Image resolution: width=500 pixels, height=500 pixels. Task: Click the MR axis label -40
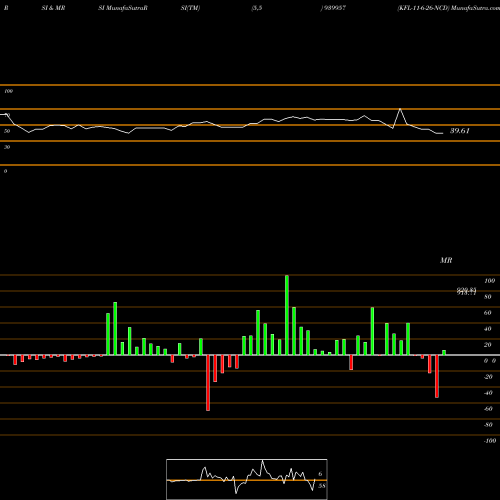pos(488,393)
